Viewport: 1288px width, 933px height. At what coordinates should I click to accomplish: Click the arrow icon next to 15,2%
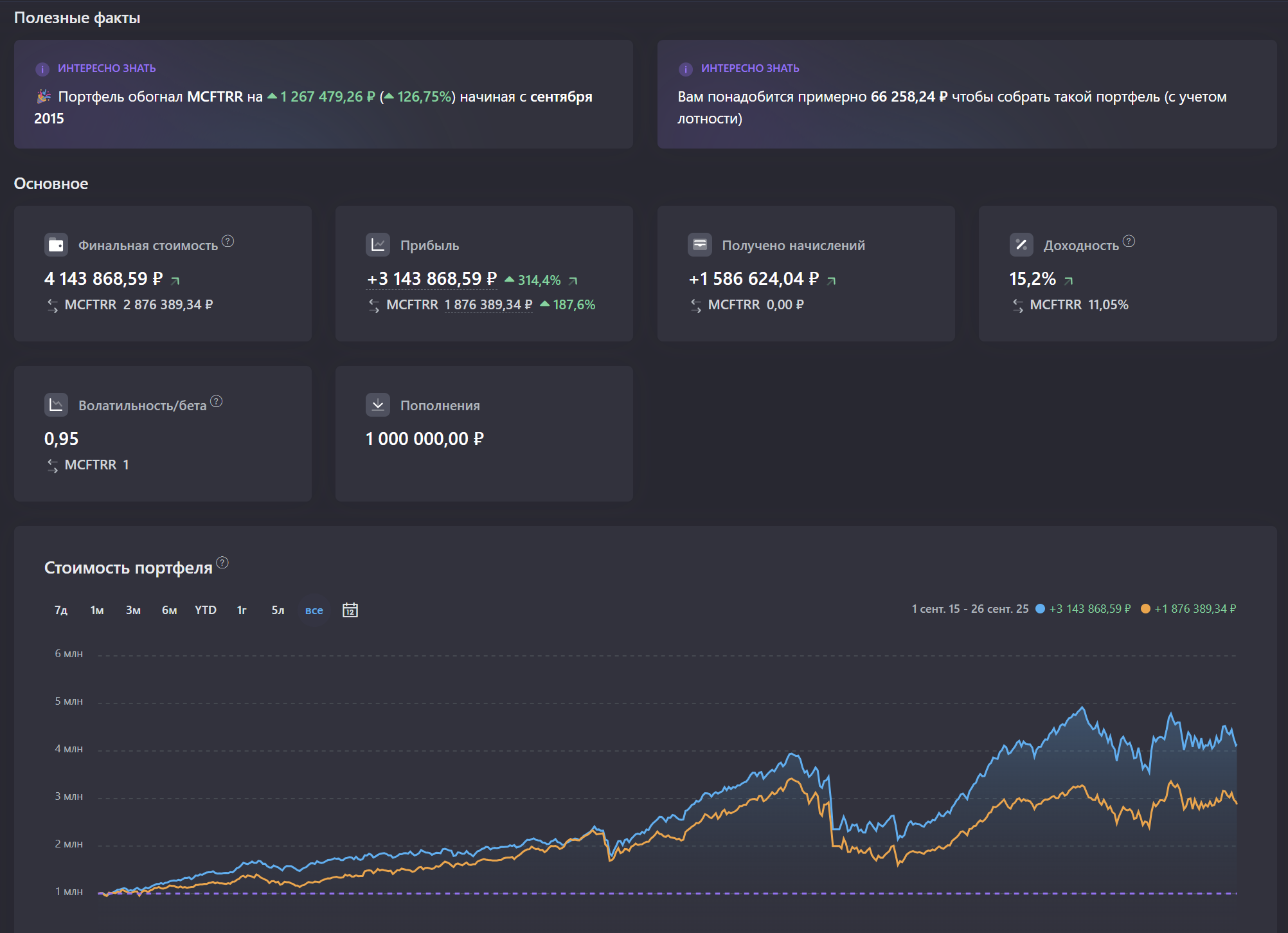(1069, 280)
